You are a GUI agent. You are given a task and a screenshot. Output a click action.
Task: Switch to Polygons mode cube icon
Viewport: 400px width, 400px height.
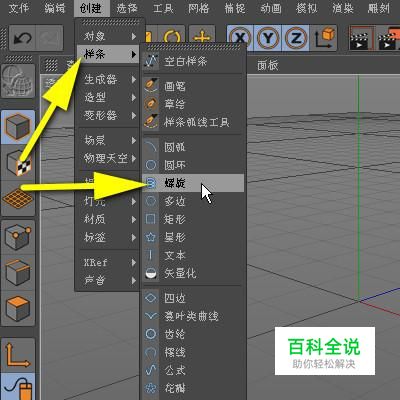(x=18, y=309)
